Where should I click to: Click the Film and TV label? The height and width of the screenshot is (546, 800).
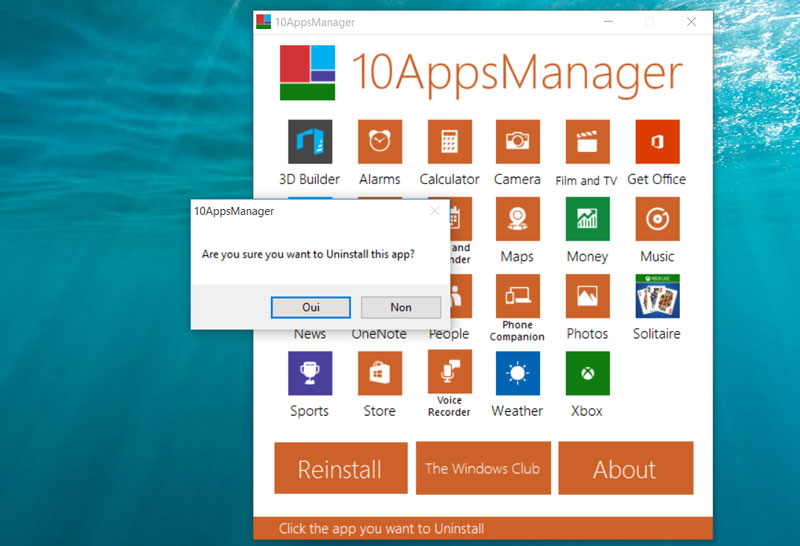tap(586, 181)
